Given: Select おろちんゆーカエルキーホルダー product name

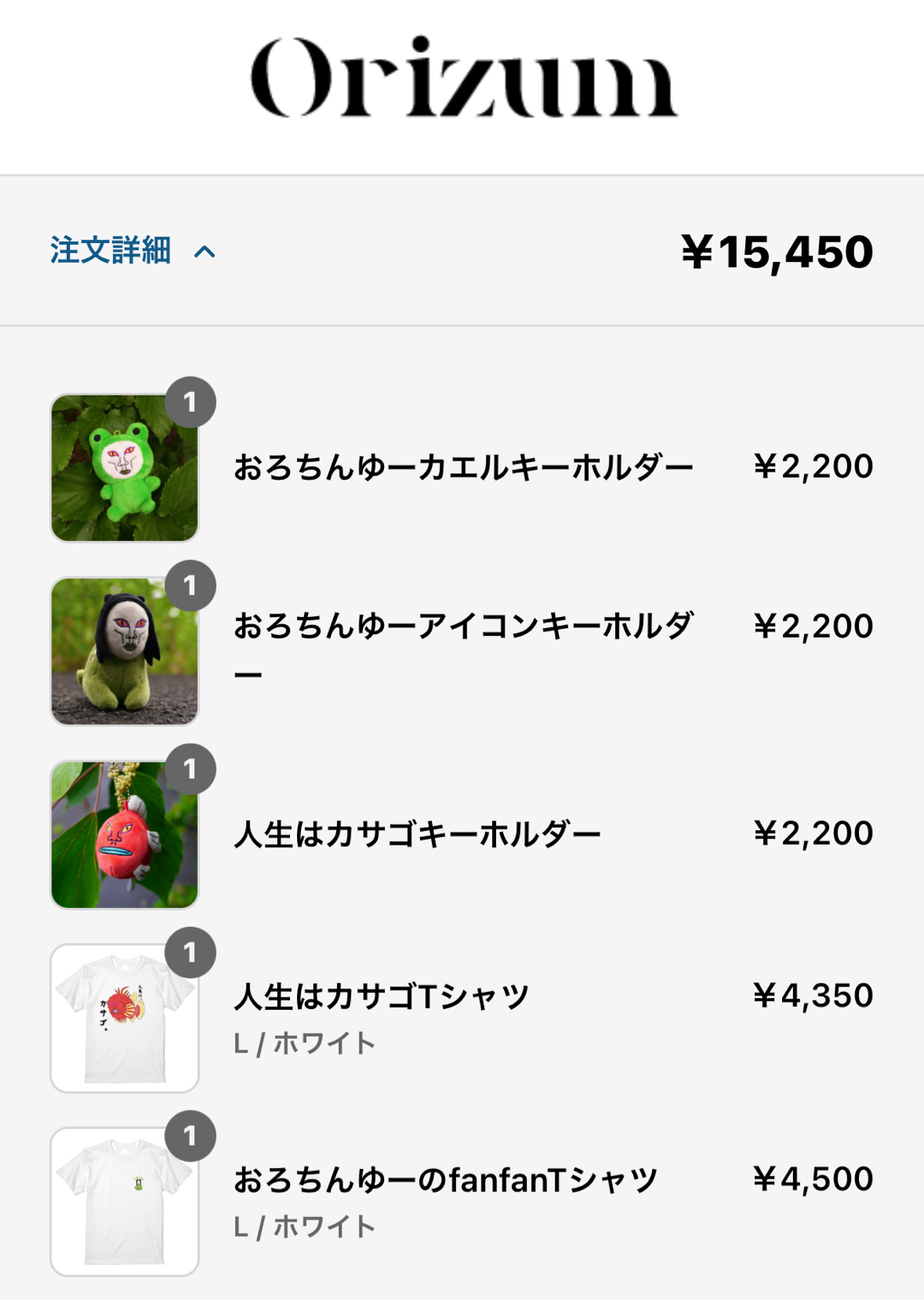Looking at the screenshot, I should click(x=463, y=467).
